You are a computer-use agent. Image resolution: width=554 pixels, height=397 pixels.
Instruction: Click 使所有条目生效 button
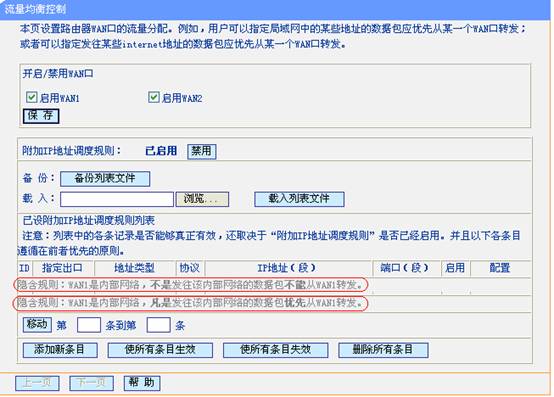click(160, 350)
